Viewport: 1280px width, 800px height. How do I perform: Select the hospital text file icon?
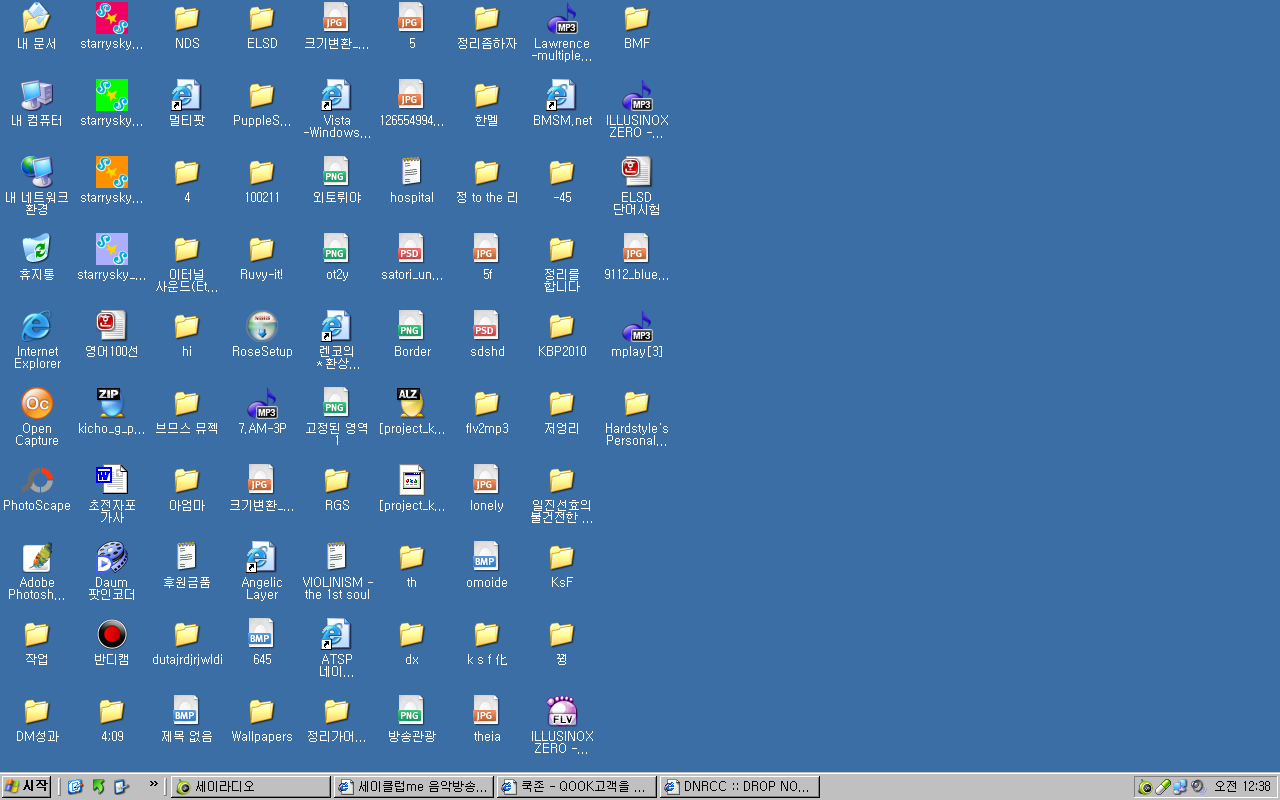pyautogui.click(x=412, y=173)
